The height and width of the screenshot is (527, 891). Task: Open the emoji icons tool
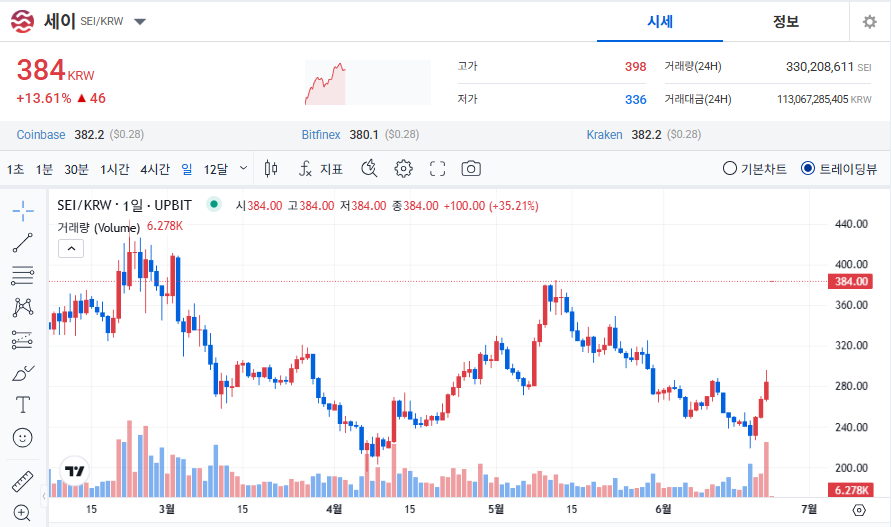coord(23,438)
